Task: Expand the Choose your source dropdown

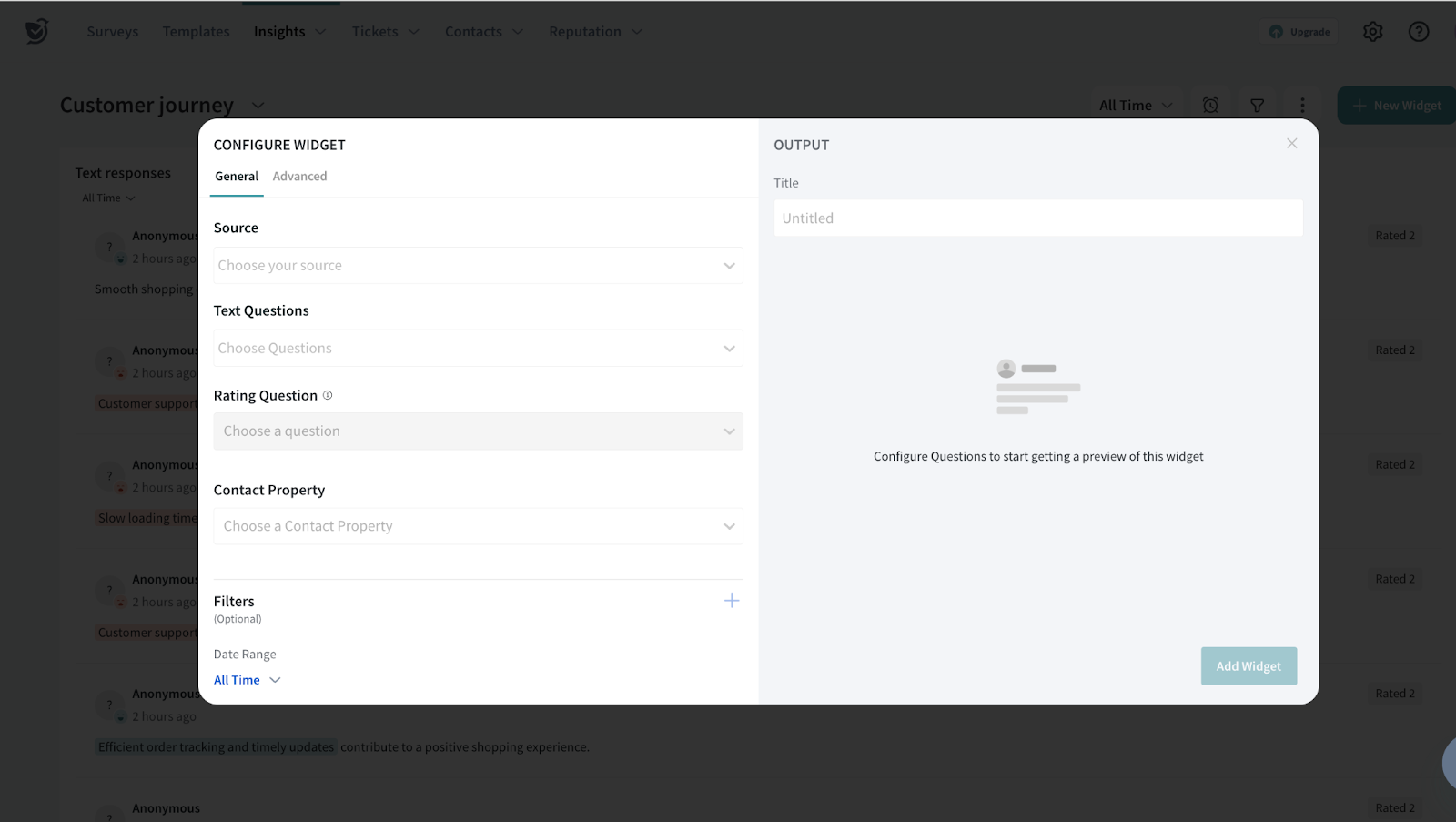Action: 478,266
